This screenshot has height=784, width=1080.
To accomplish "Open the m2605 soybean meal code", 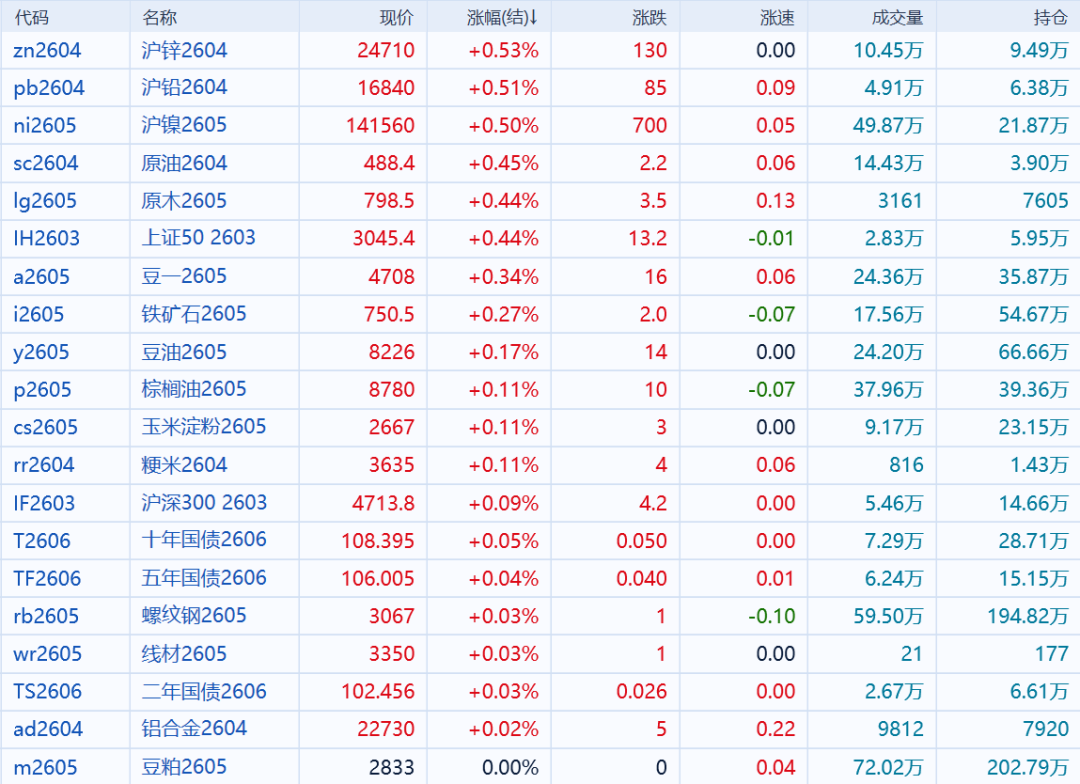I will click(44, 767).
